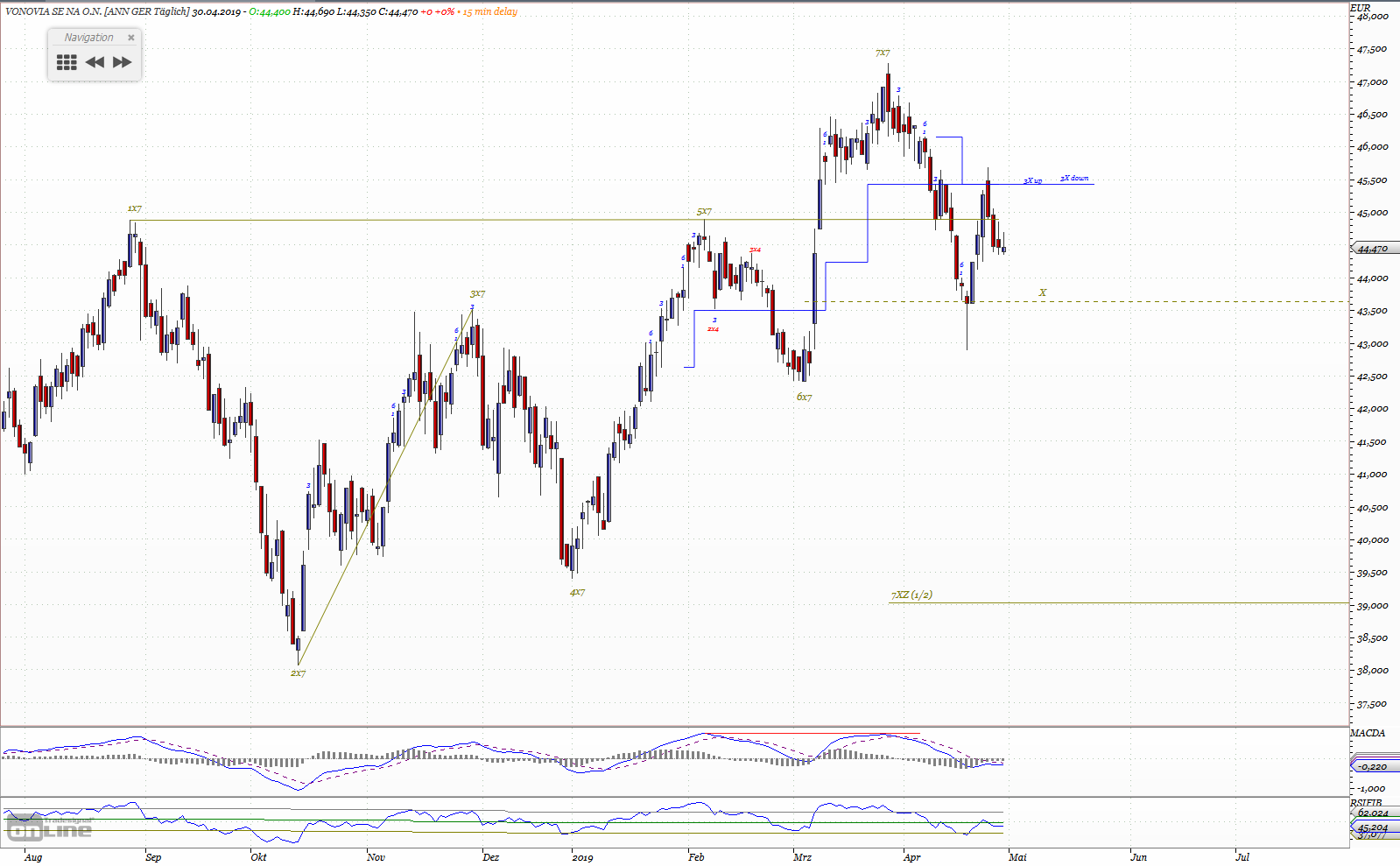Select the MACD indicator label
1400x866 pixels.
(1368, 733)
